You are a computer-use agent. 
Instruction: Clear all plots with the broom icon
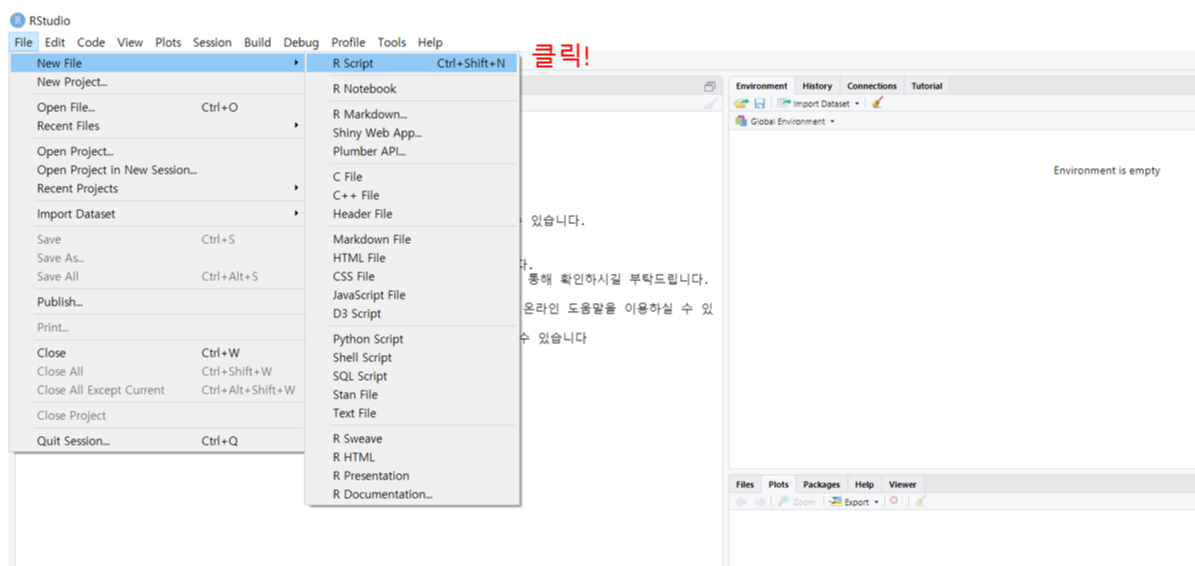(x=921, y=501)
